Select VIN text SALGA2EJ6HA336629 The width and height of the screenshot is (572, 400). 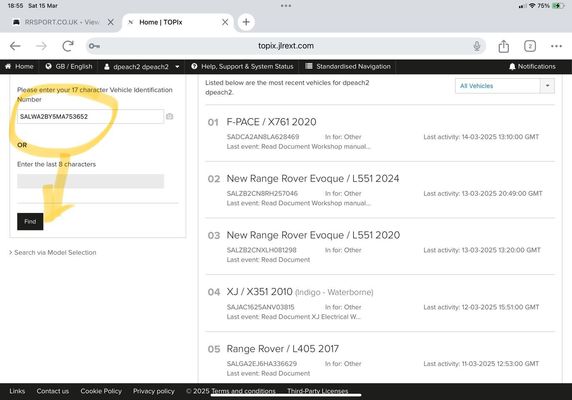coord(262,364)
